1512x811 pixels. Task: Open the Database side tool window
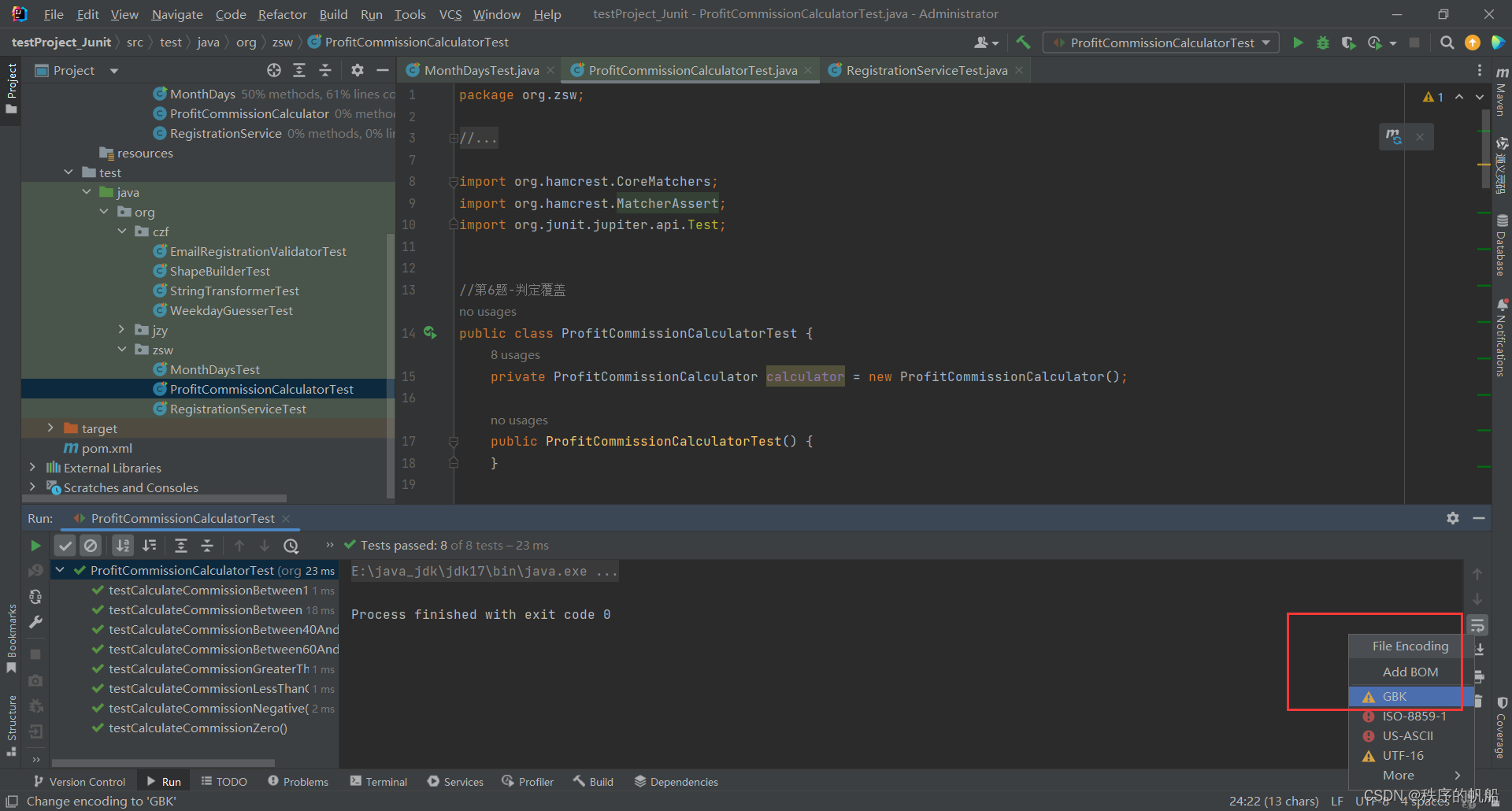point(1502,245)
